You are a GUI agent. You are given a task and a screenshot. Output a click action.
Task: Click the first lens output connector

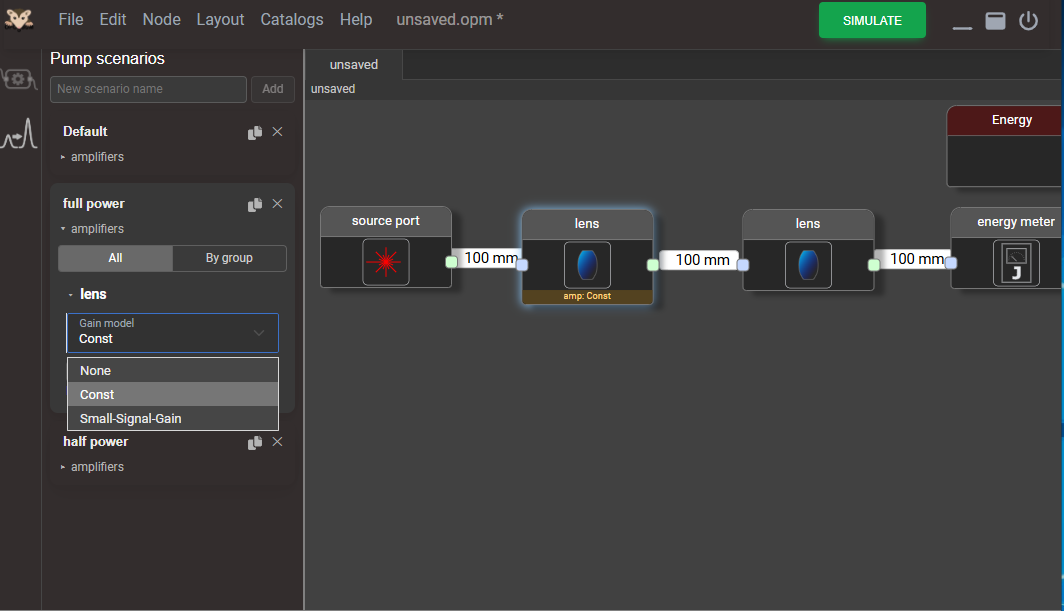[x=653, y=265]
